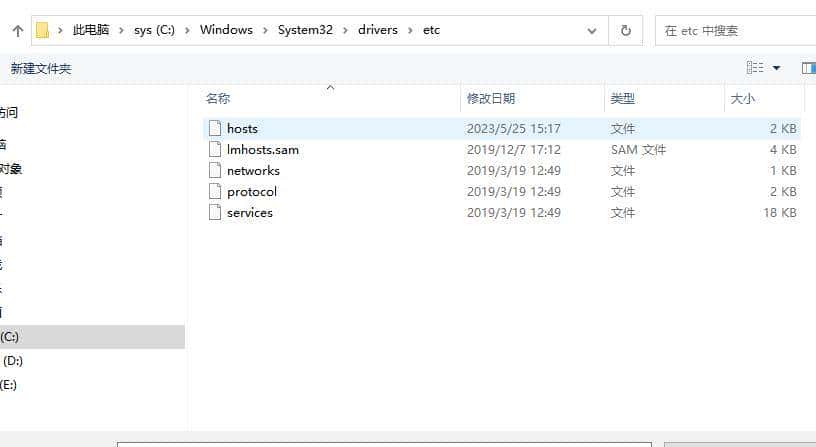Click networks size 1 KB
The width and height of the screenshot is (816, 447).
coord(783,171)
